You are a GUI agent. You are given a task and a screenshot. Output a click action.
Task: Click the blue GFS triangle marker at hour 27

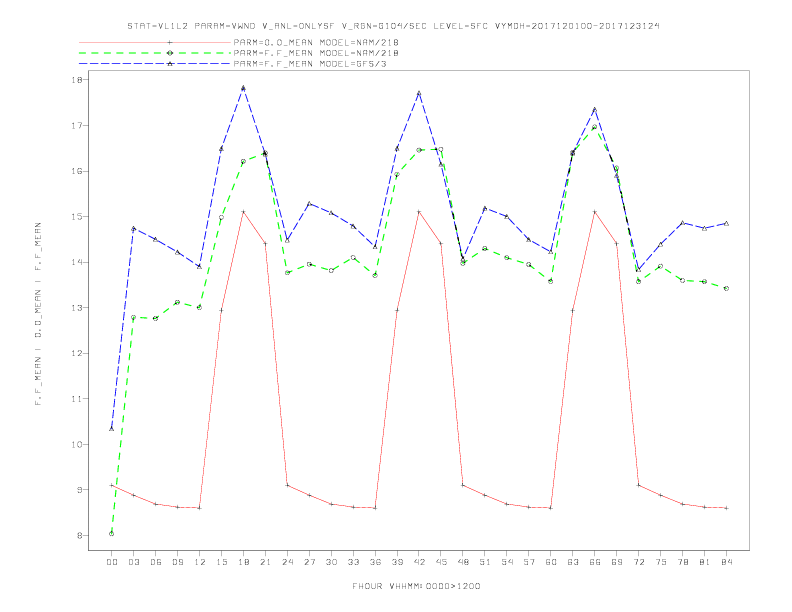[309, 203]
